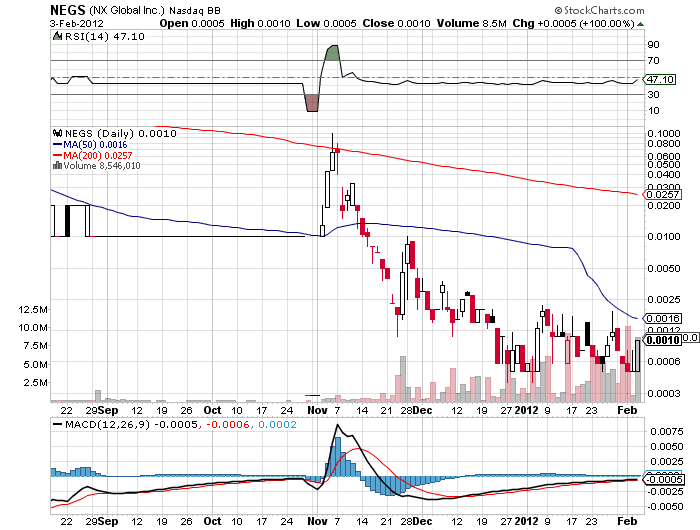Click the (NX Global Inc.) company name
The width and height of the screenshot is (700, 530).
pyautogui.click(x=127, y=10)
